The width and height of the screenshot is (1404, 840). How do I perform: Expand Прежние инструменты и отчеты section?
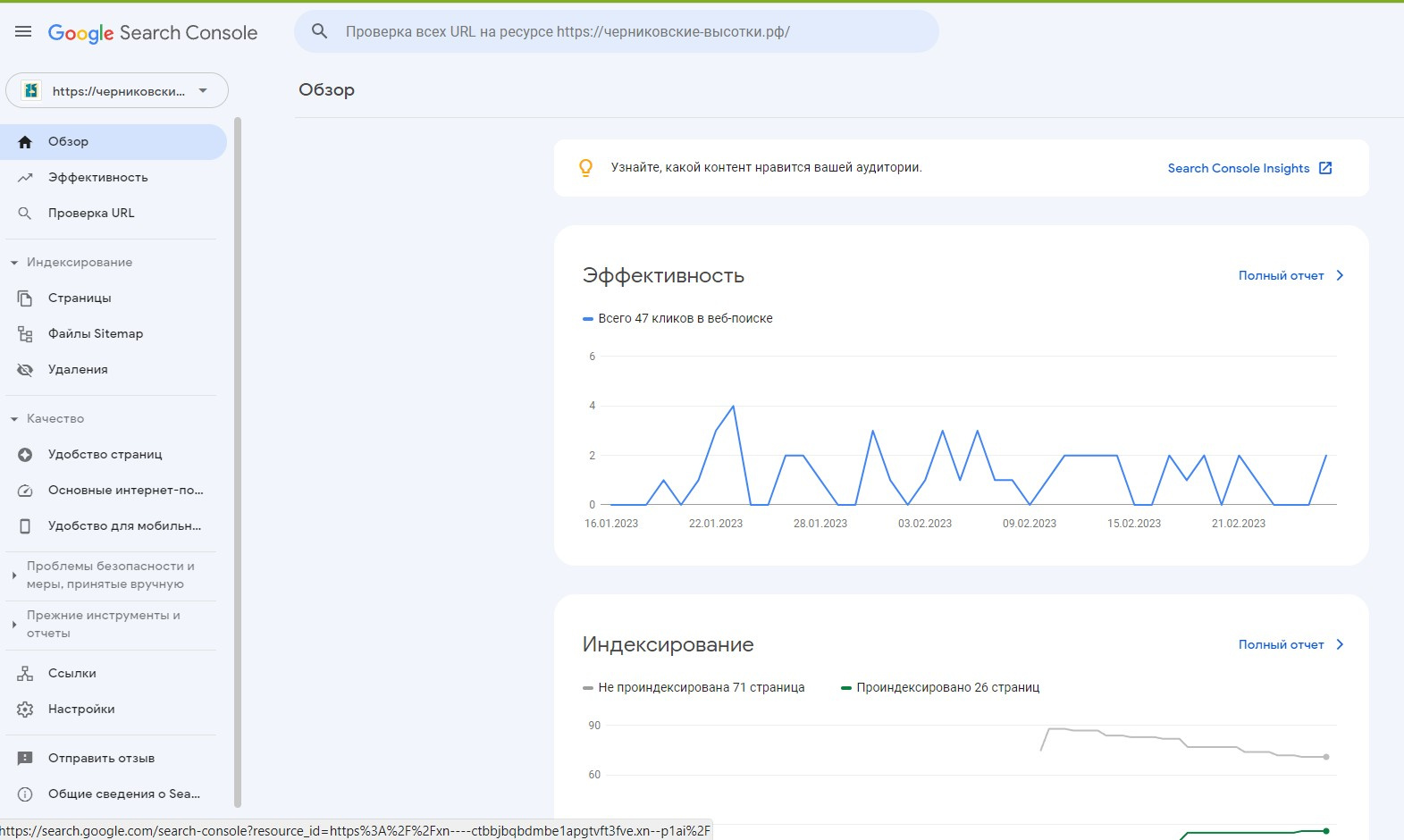coord(14,625)
